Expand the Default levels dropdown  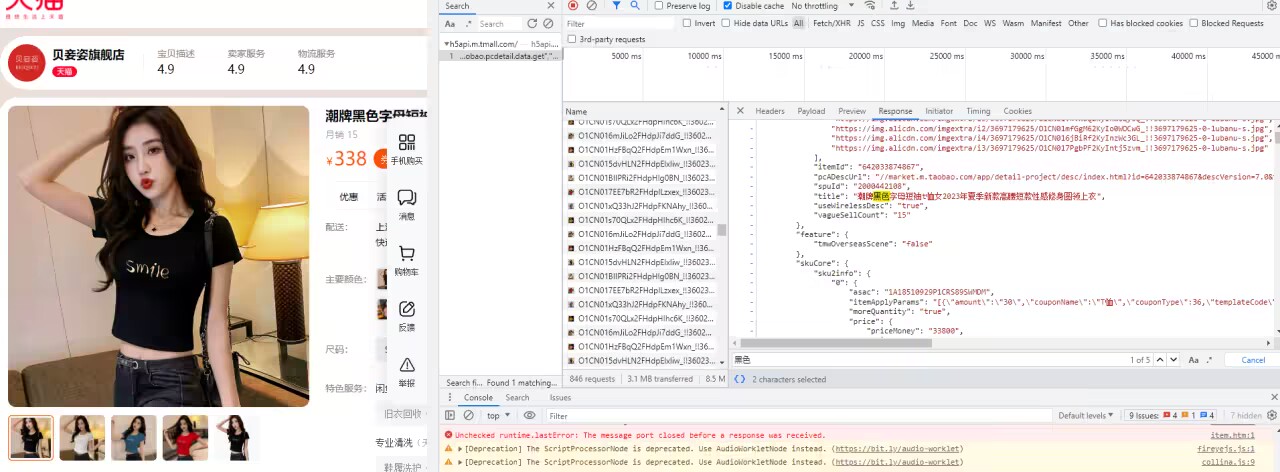[1084, 415]
